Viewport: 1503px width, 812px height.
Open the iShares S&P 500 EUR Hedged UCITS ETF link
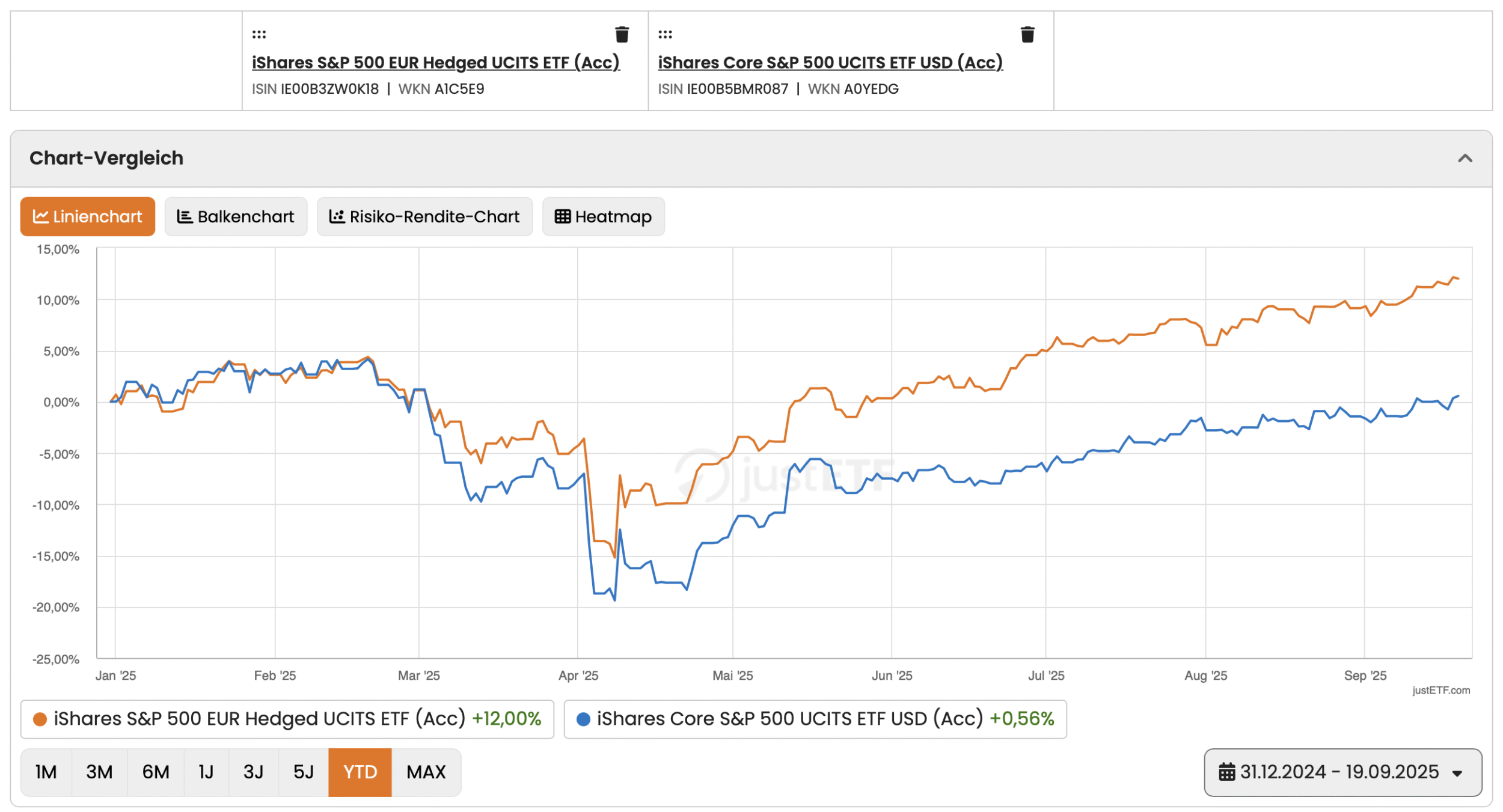click(x=435, y=63)
